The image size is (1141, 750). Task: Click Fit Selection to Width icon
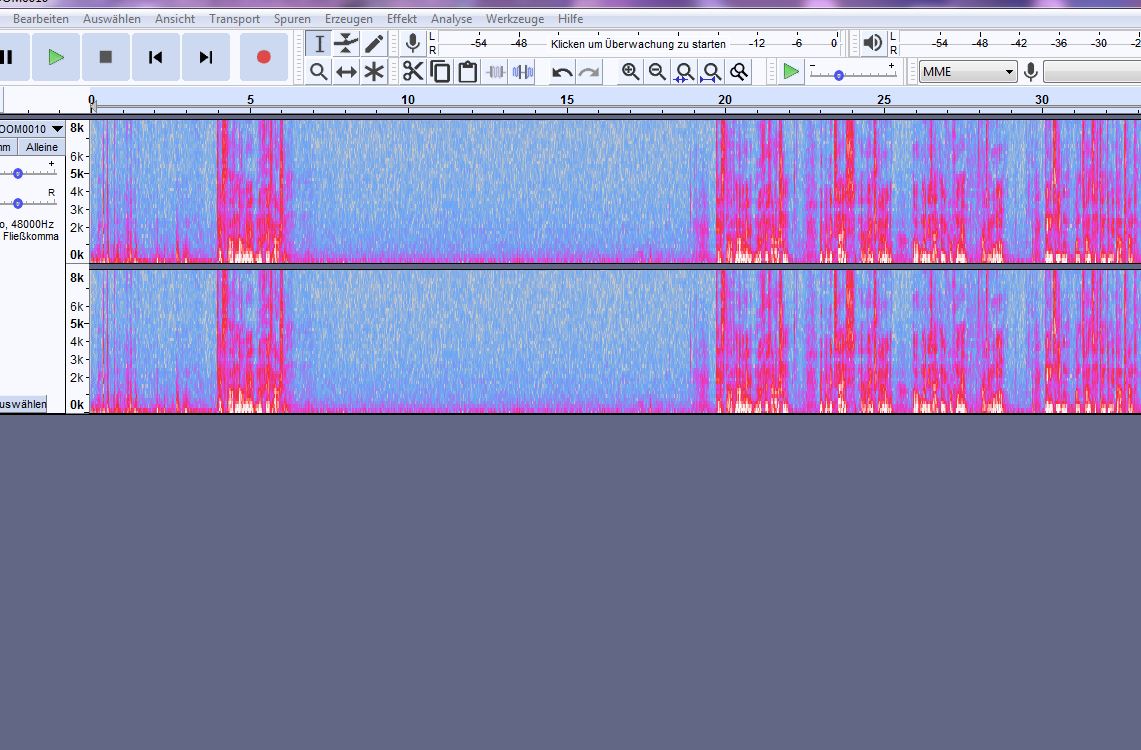point(684,71)
